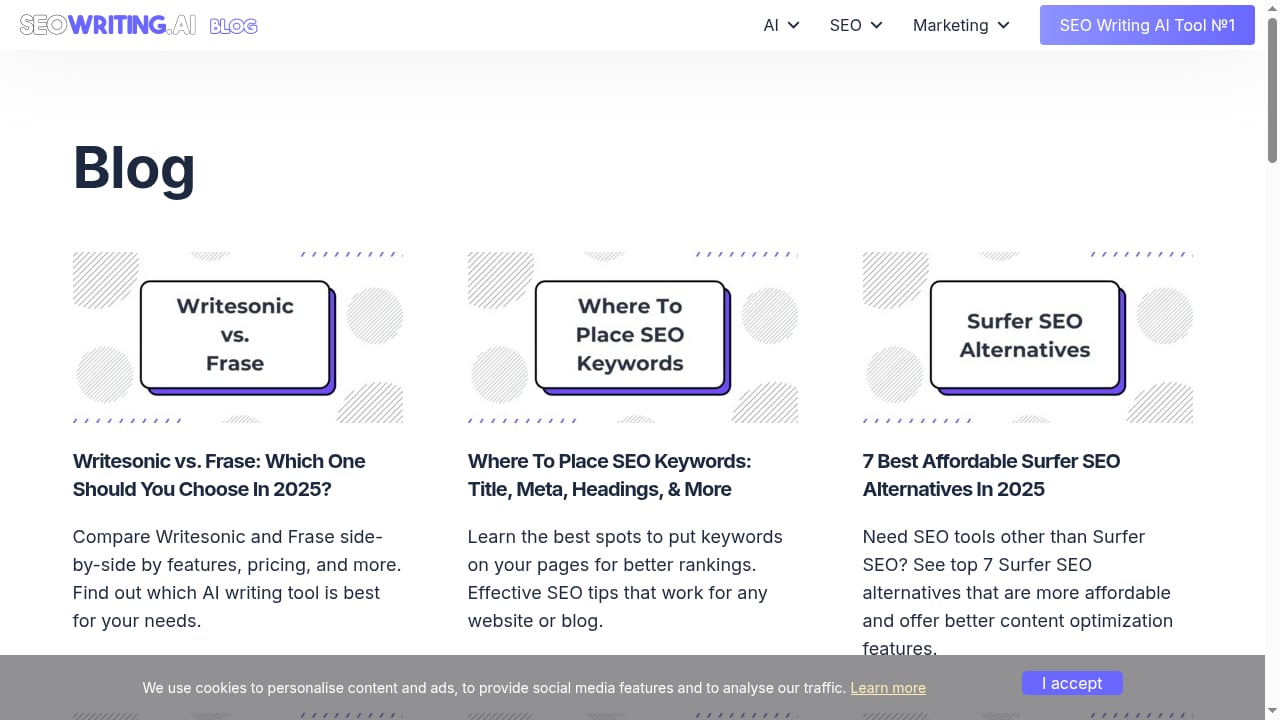The width and height of the screenshot is (1280, 720).
Task: Open the Surfer SEO Alternatives thumbnail
Action: point(1028,337)
